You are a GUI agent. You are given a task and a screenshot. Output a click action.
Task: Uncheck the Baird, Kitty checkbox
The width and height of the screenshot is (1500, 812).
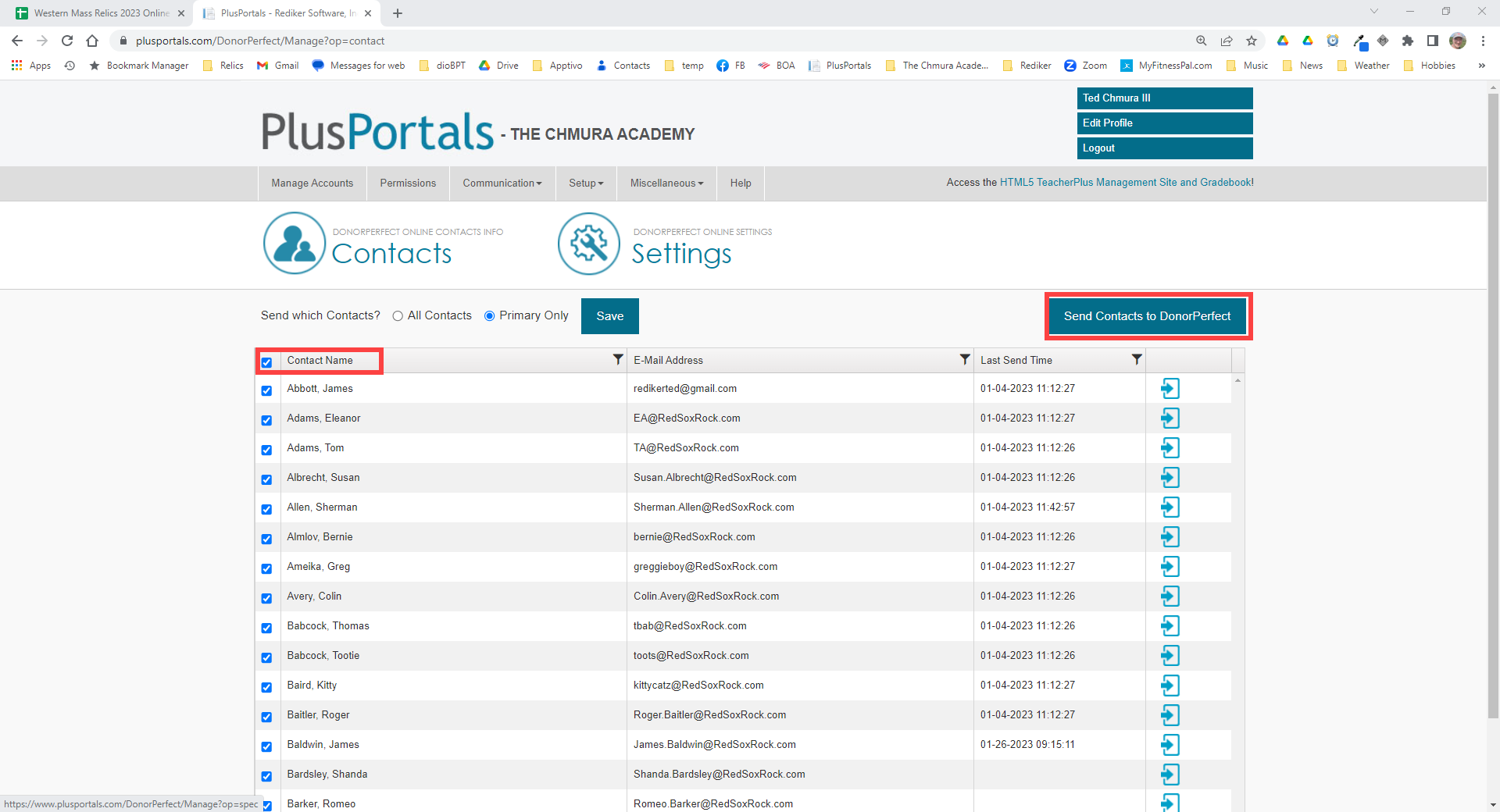[266, 687]
